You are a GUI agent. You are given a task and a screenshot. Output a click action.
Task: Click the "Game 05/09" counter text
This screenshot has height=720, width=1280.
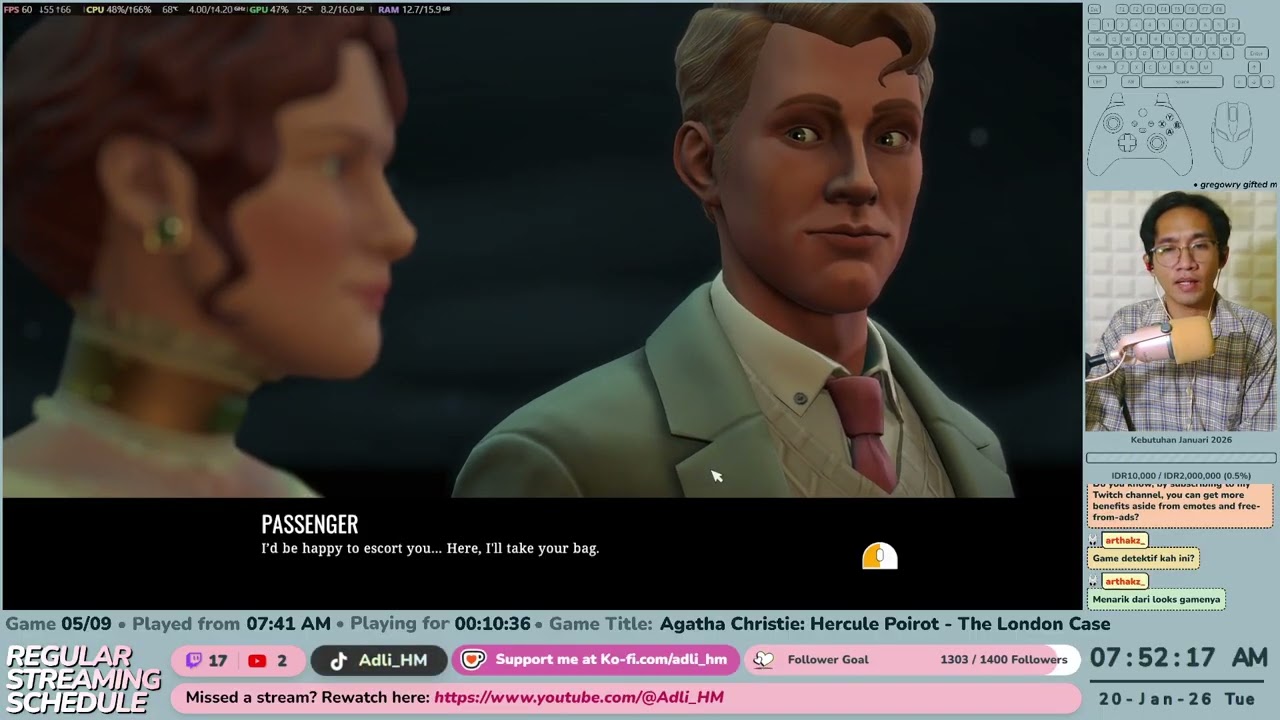click(59, 624)
